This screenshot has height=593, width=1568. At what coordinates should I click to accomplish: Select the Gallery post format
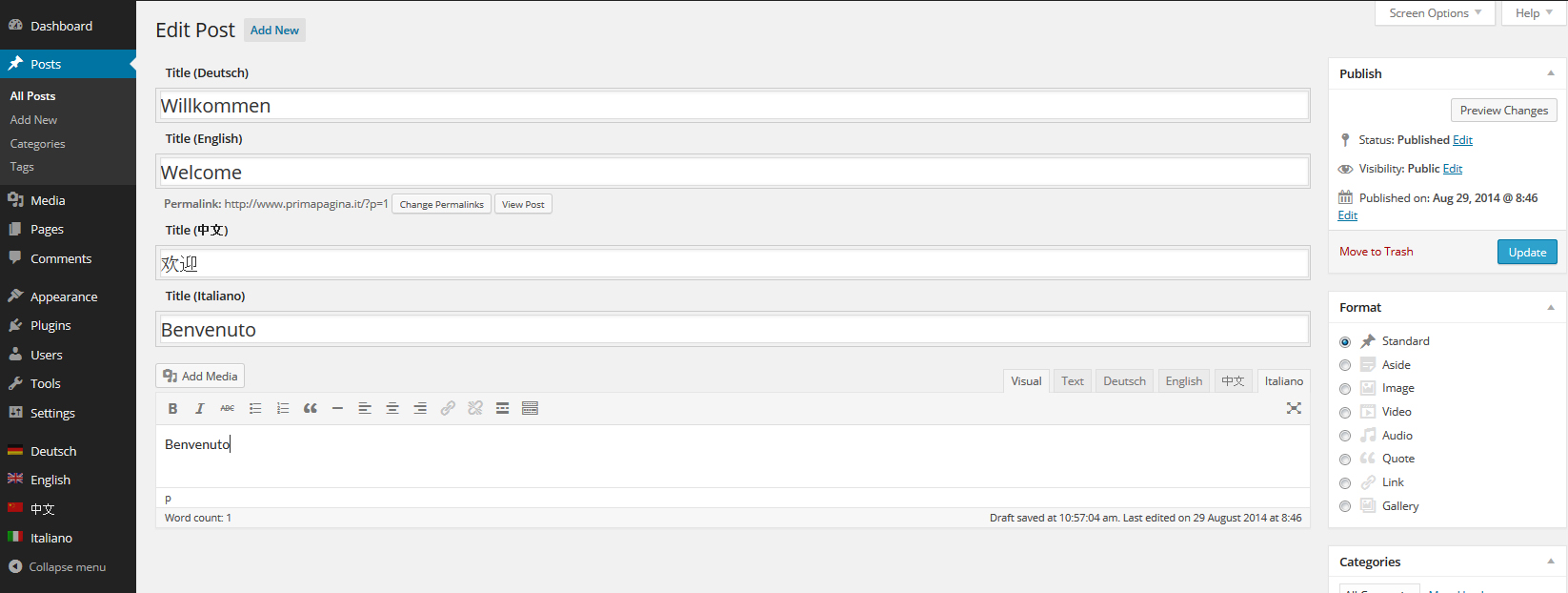(1345, 506)
